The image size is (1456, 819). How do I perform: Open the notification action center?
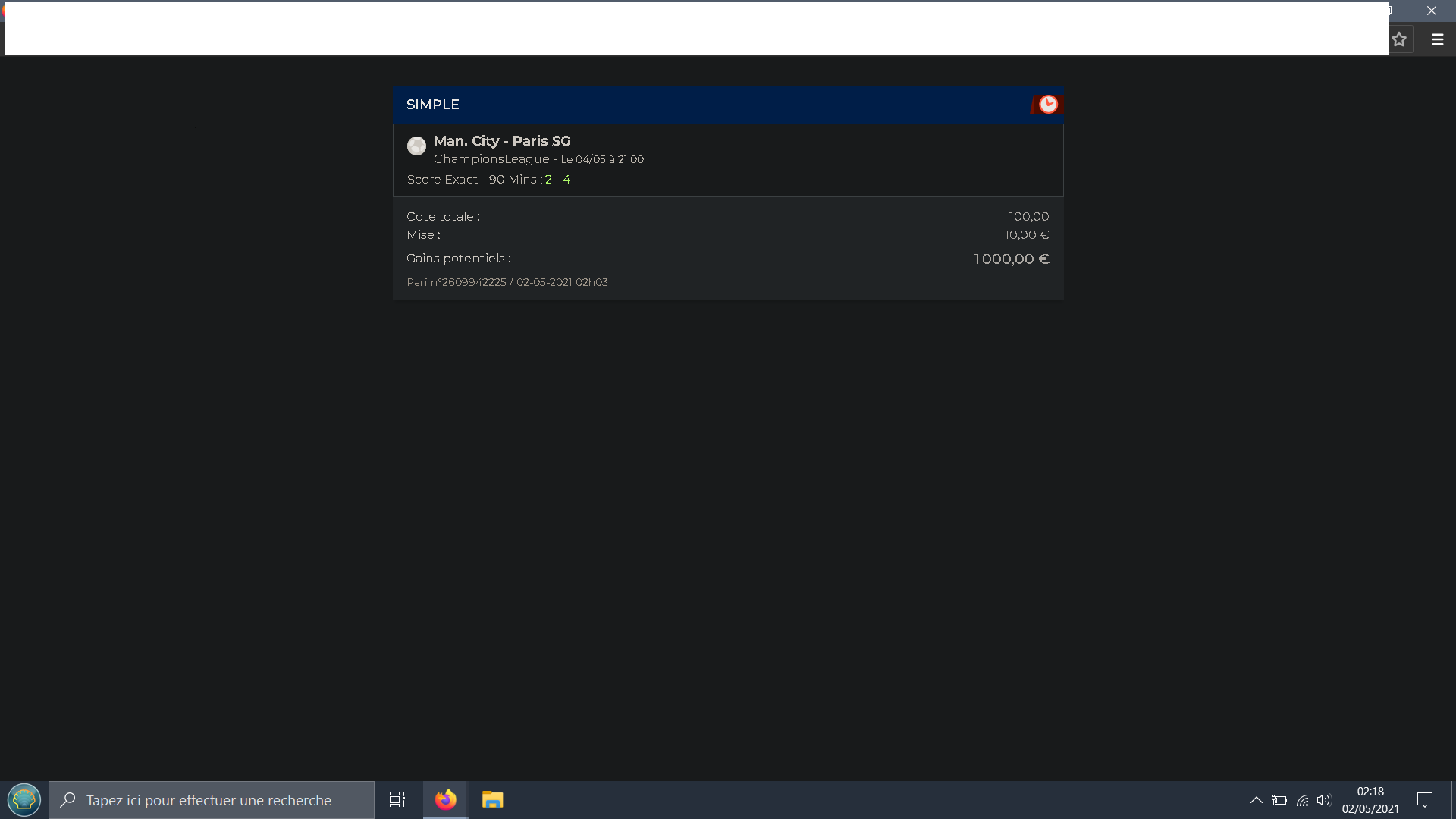coord(1424,800)
